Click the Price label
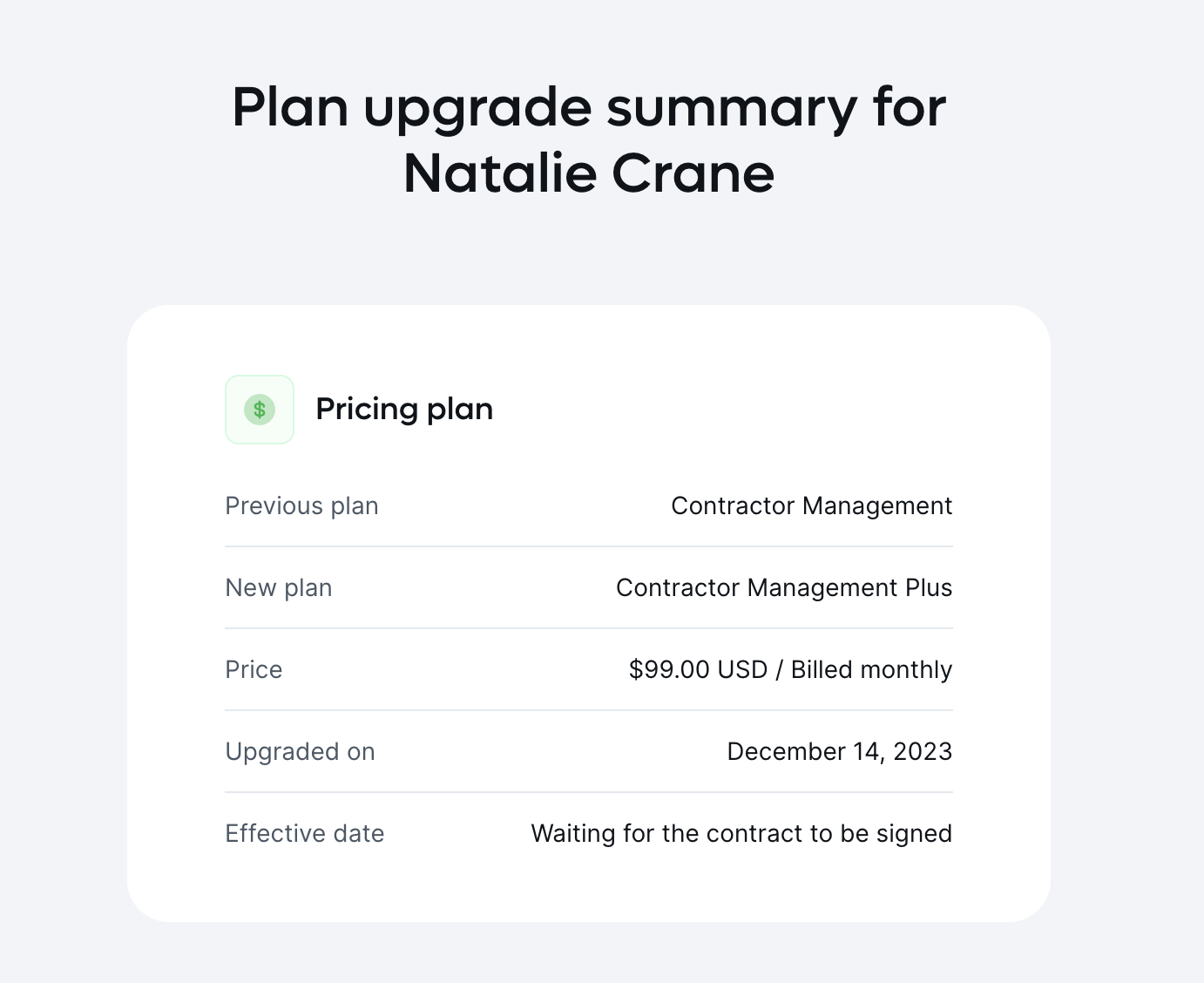This screenshot has height=983, width=1204. (254, 670)
